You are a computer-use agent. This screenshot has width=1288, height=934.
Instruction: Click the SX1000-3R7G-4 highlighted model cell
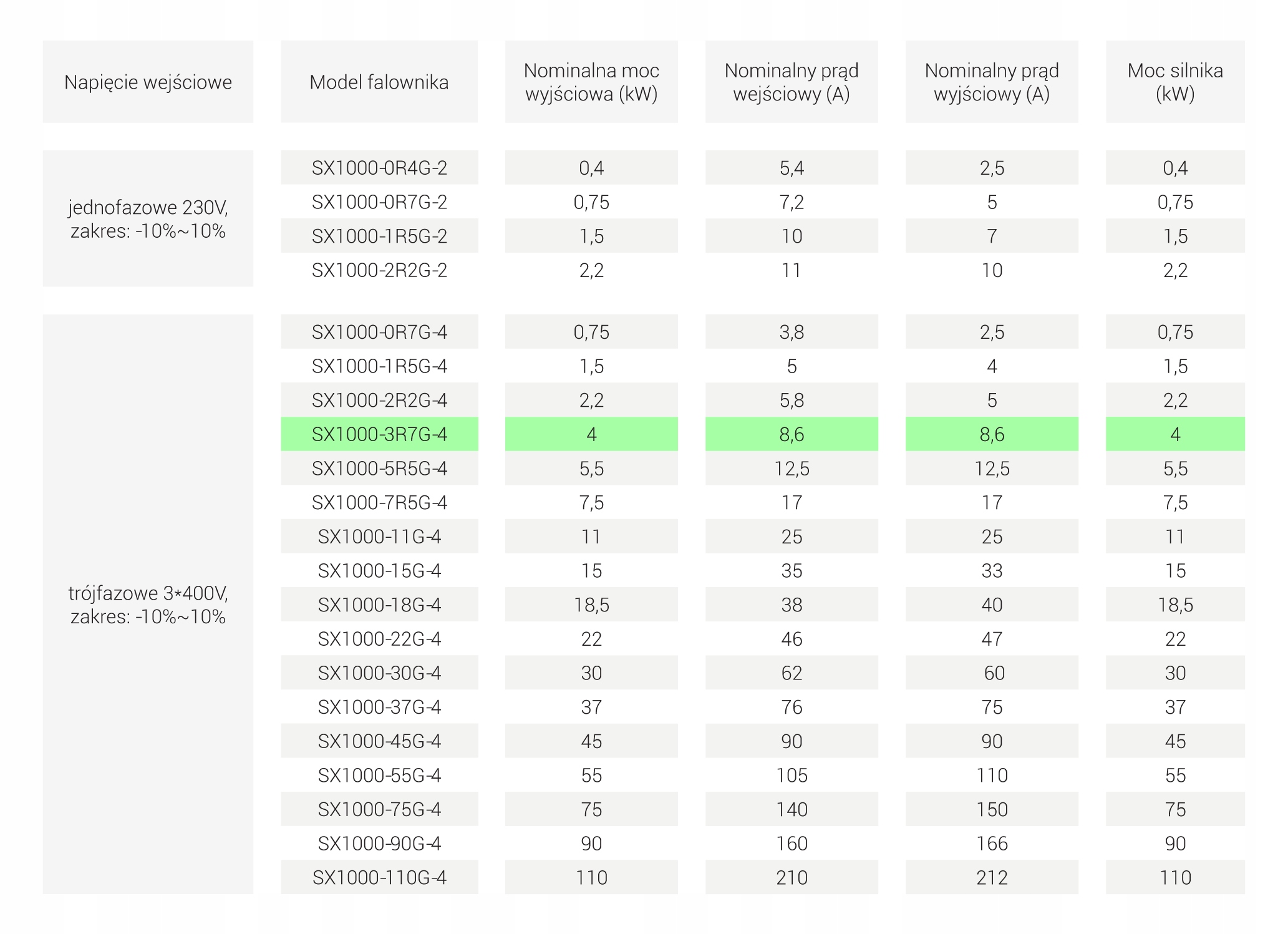(379, 434)
